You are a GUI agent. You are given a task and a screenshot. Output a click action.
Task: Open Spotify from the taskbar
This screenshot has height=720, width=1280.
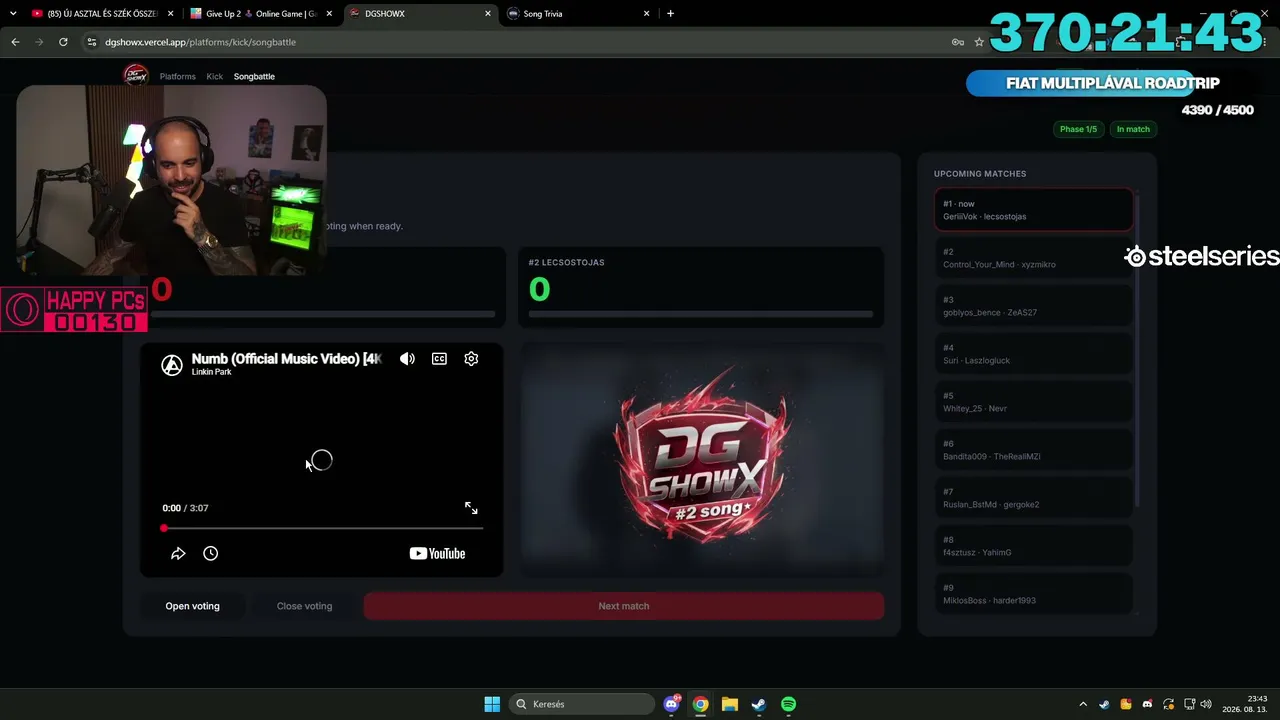788,704
